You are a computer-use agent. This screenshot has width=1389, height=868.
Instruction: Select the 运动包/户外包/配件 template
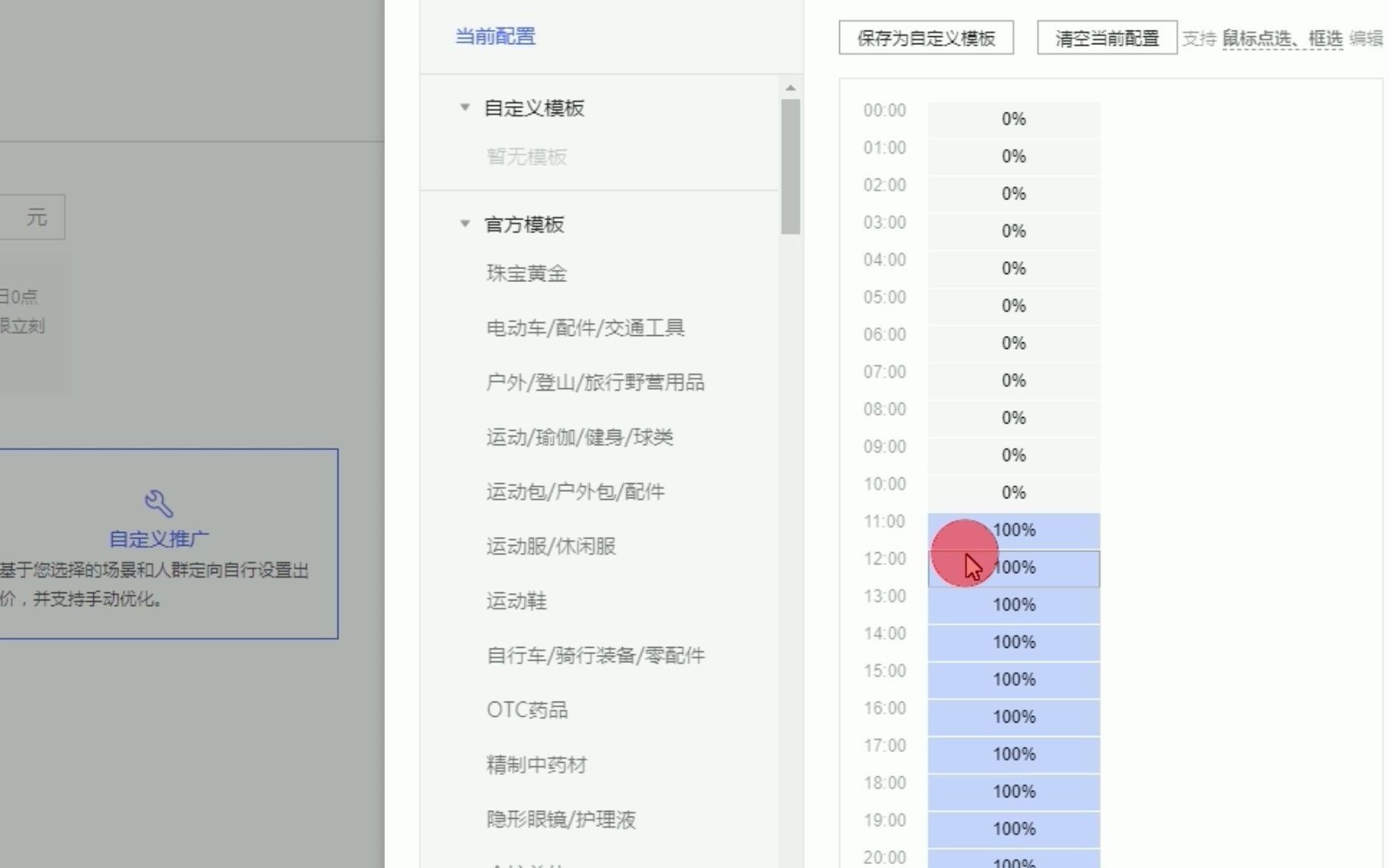pos(576,492)
